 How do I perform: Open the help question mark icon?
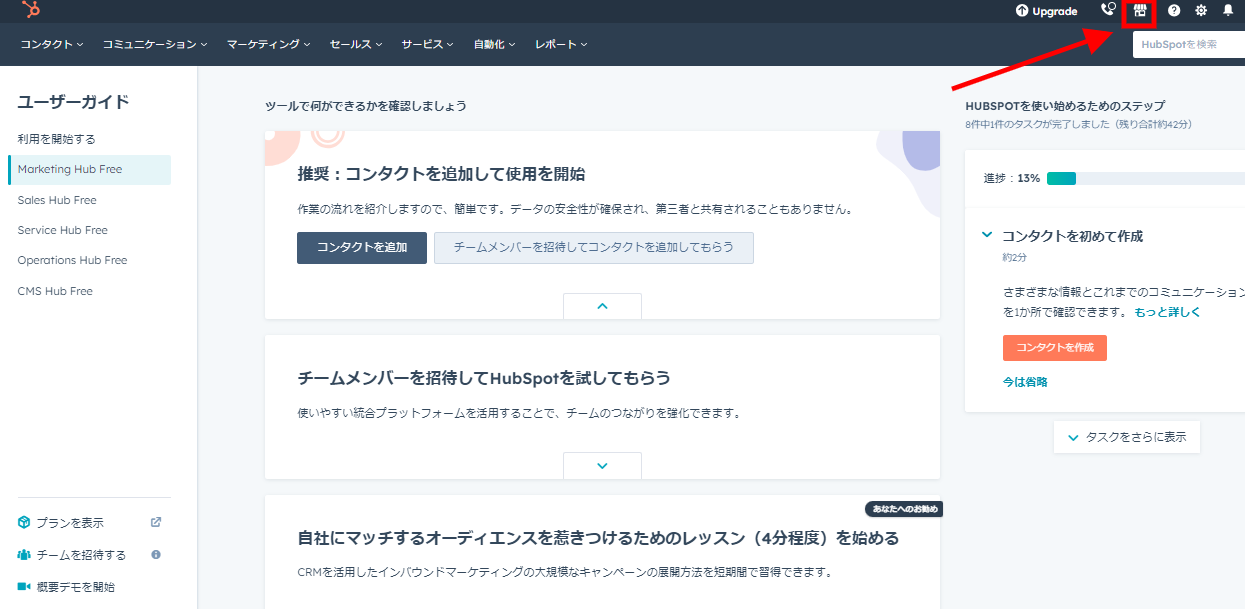1174,11
